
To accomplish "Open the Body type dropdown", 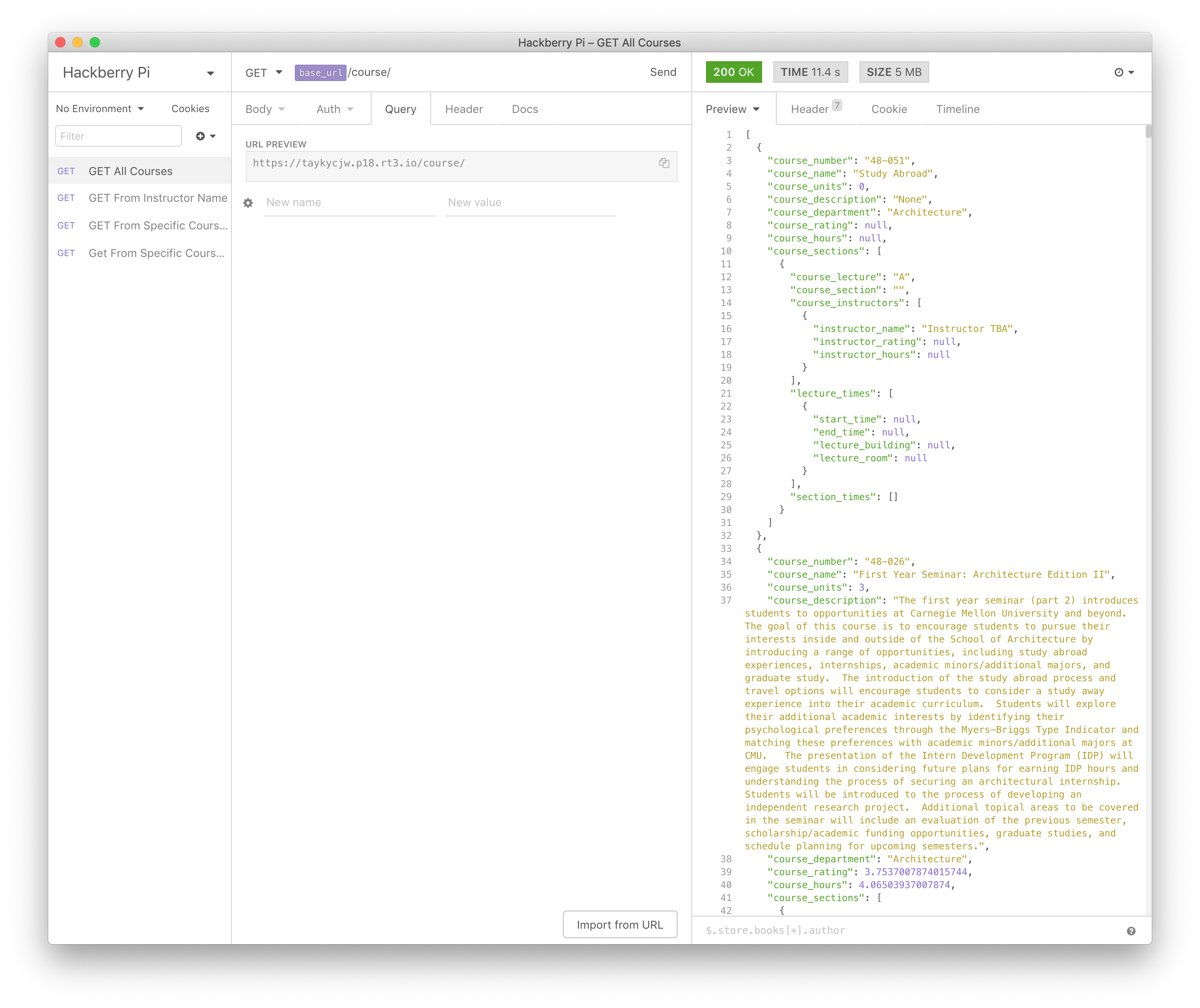I will [265, 109].
